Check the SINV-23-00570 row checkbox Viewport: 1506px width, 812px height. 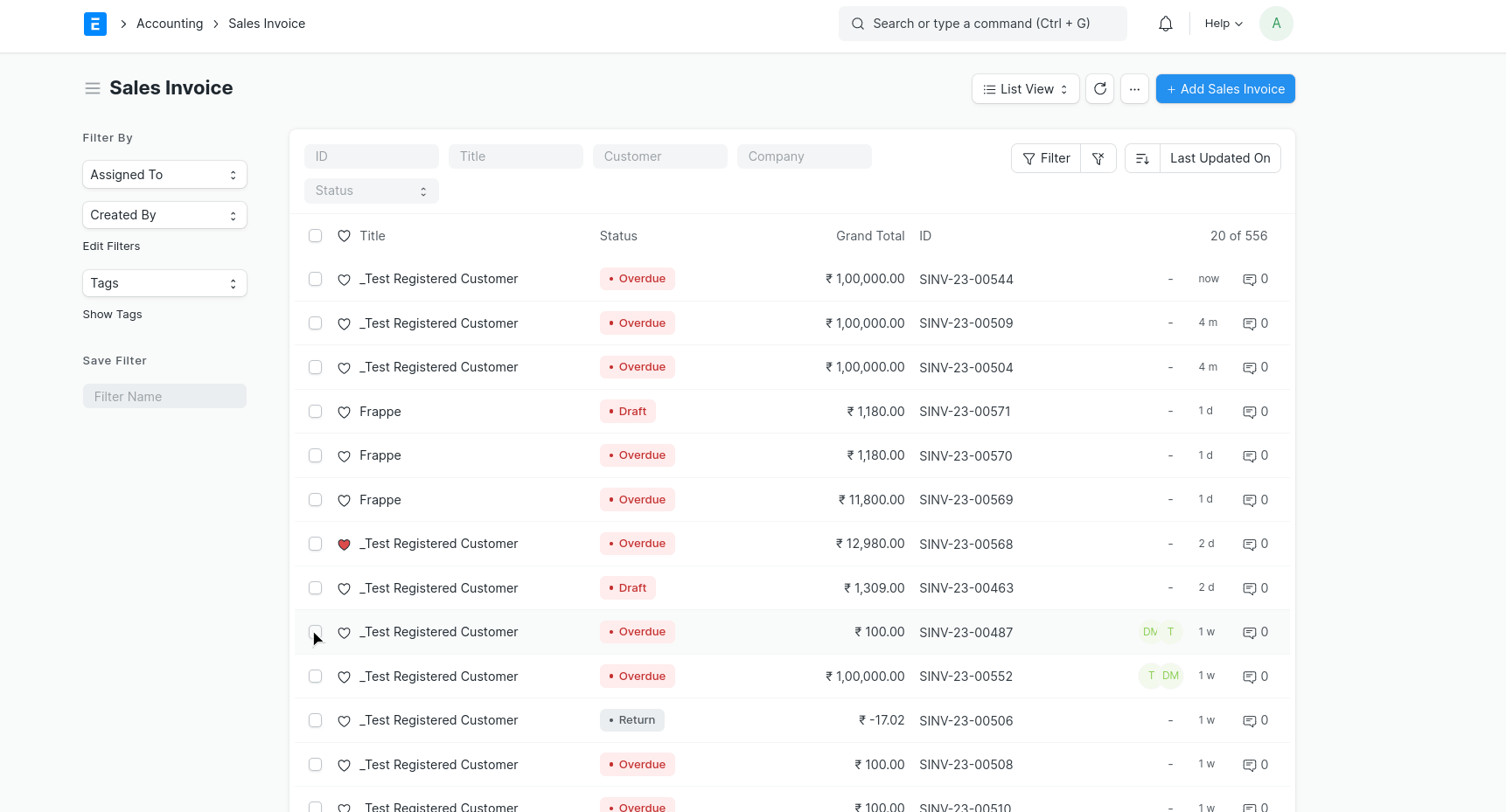[316, 455]
